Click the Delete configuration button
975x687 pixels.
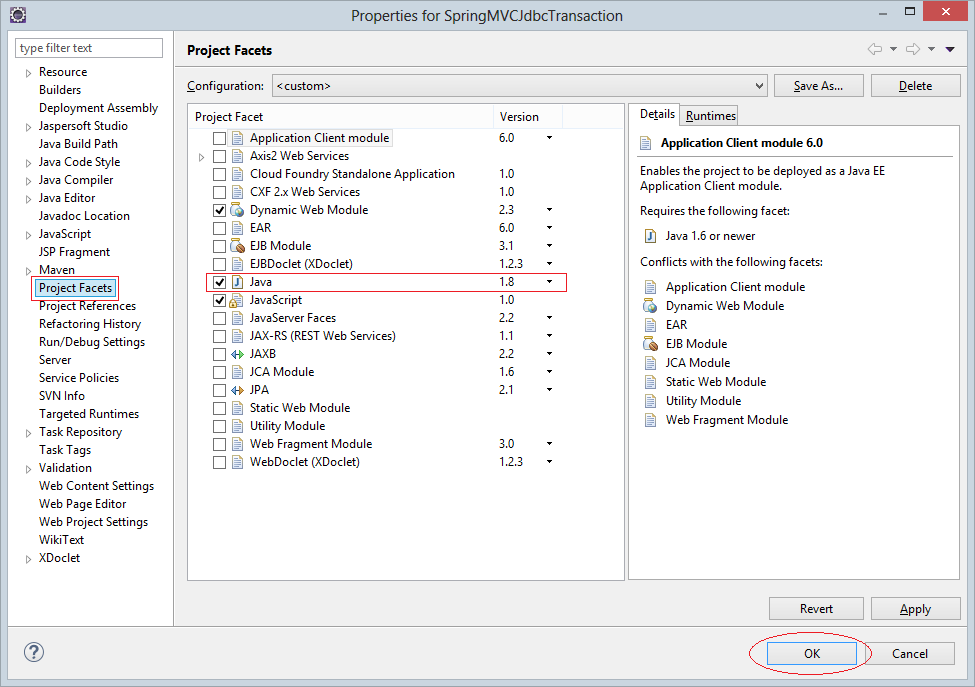coord(915,86)
